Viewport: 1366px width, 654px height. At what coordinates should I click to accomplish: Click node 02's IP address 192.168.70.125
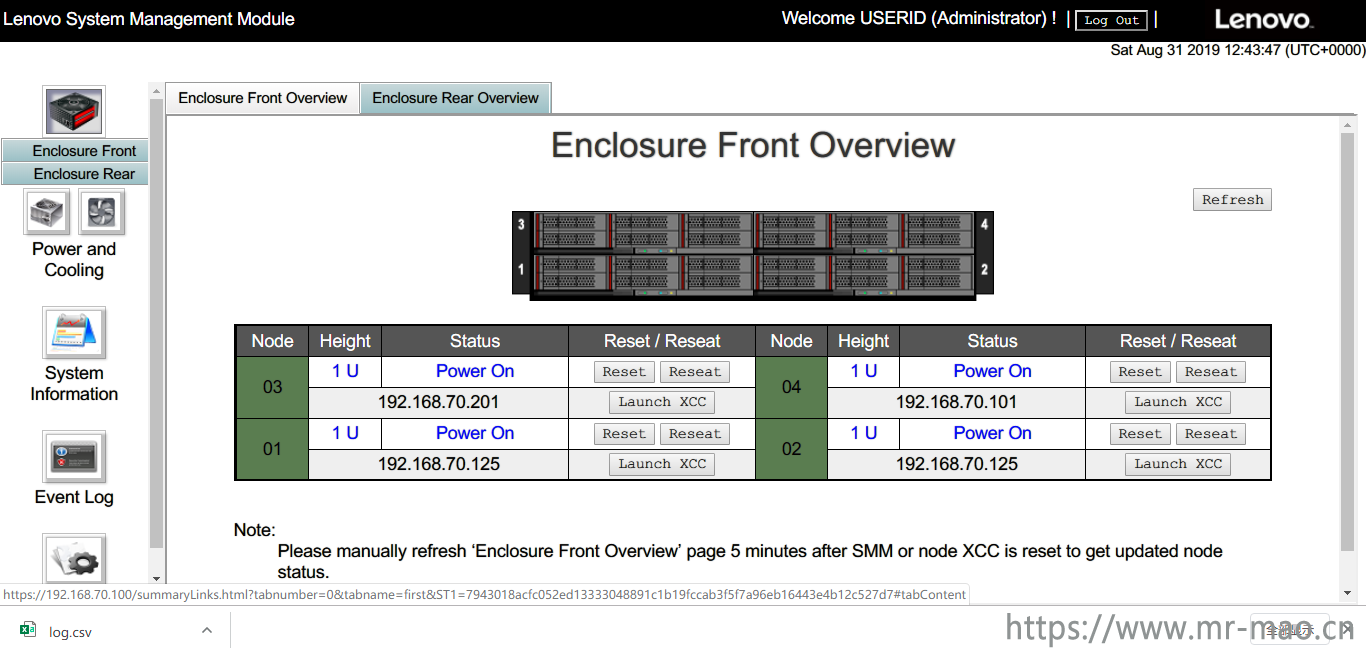[957, 464]
